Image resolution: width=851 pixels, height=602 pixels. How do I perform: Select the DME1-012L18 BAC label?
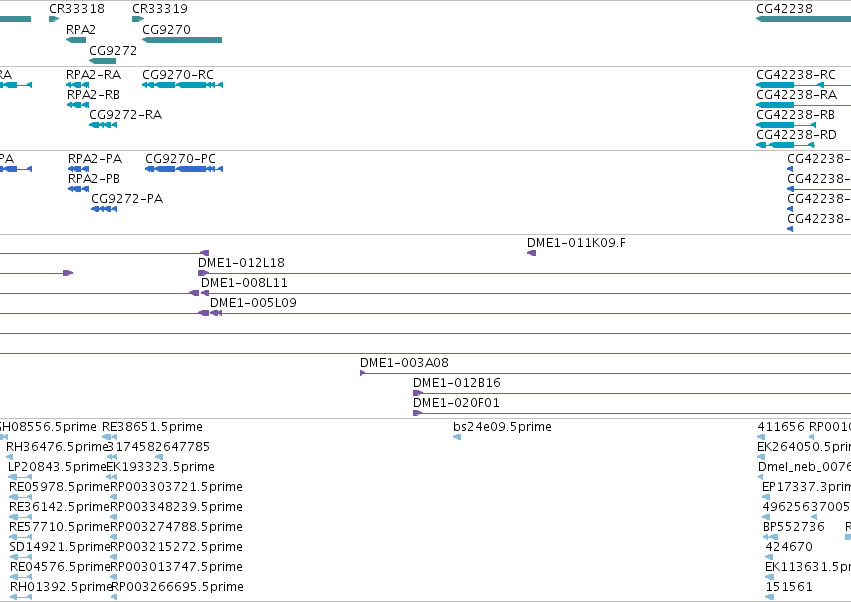click(x=242, y=263)
